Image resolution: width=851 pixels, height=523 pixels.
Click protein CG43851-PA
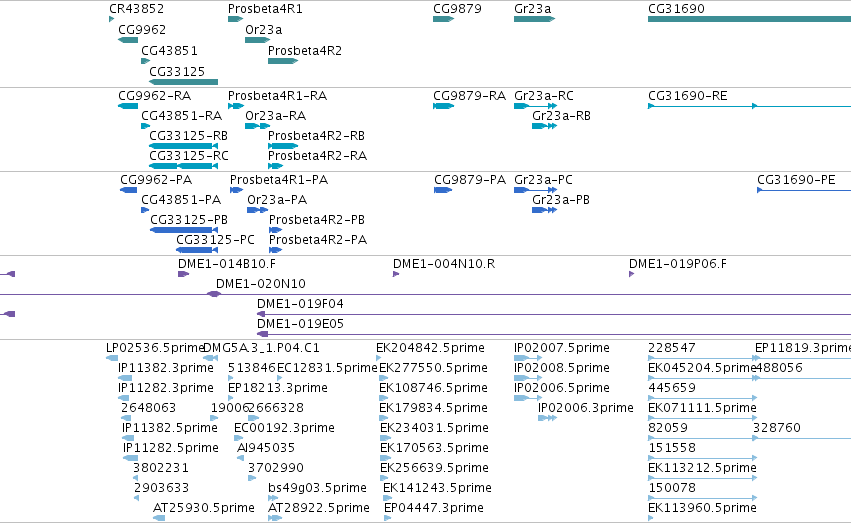click(181, 200)
